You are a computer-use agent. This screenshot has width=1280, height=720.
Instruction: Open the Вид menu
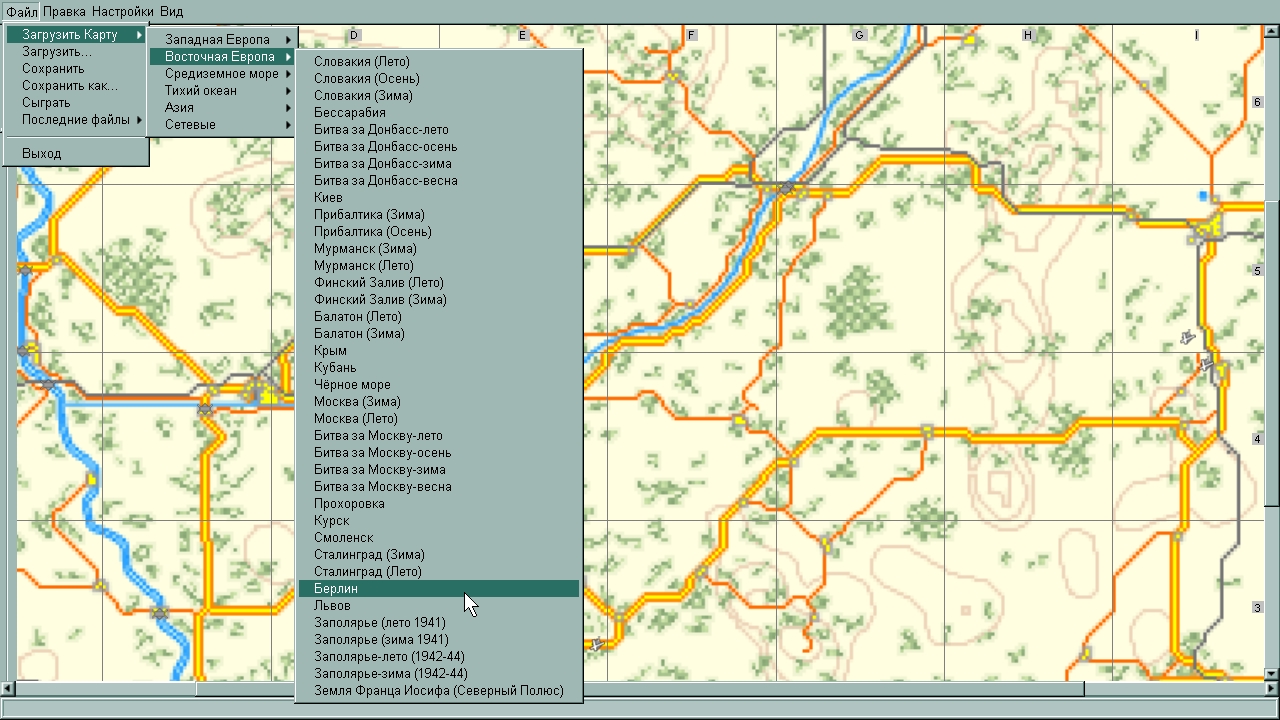tap(171, 12)
